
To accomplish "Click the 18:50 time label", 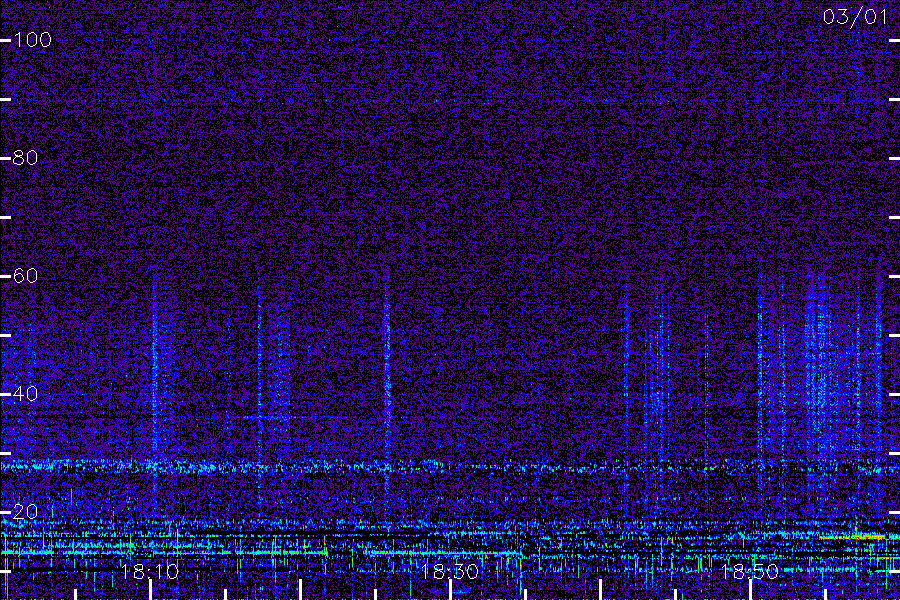I will coord(750,571).
